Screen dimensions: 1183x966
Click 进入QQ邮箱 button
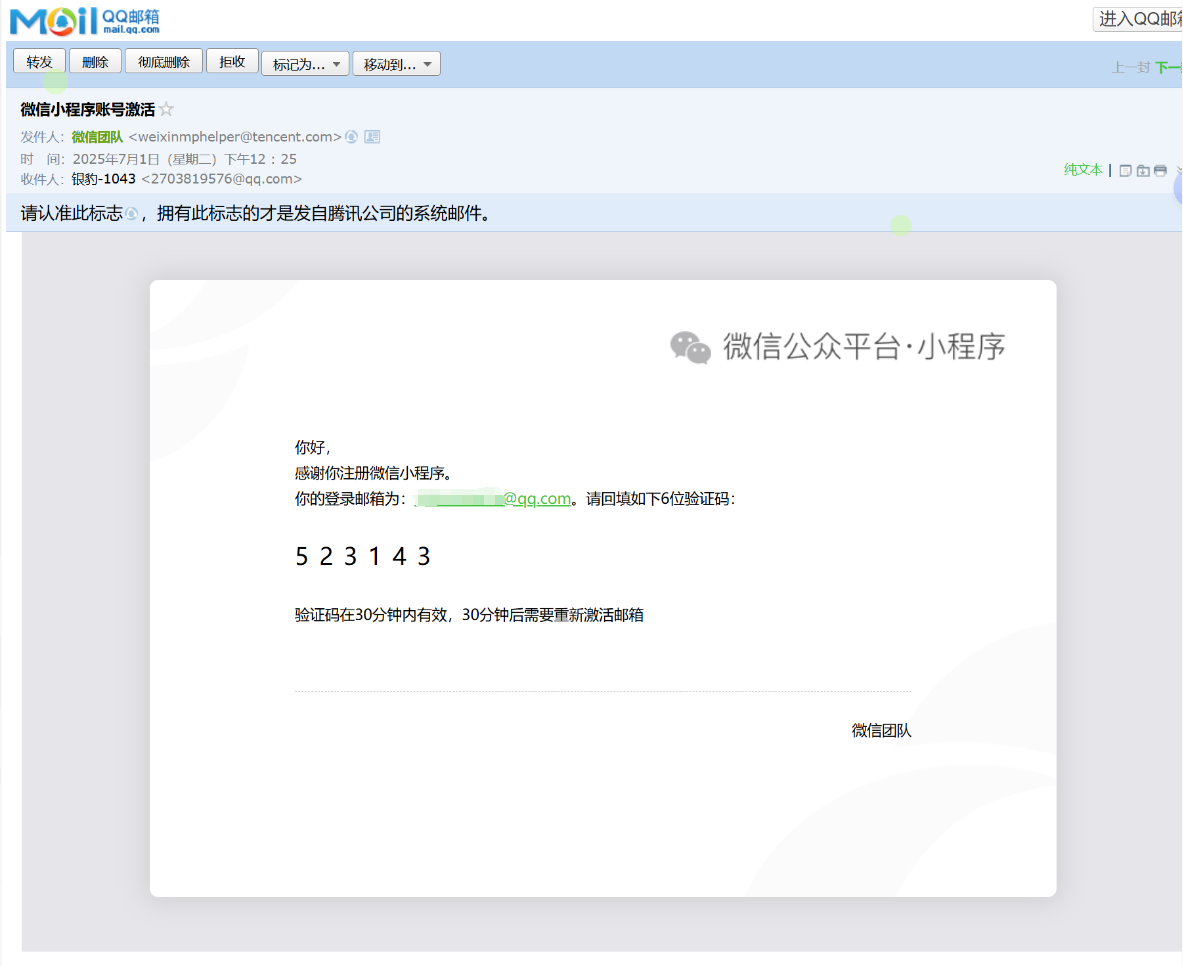pyautogui.click(x=1138, y=19)
